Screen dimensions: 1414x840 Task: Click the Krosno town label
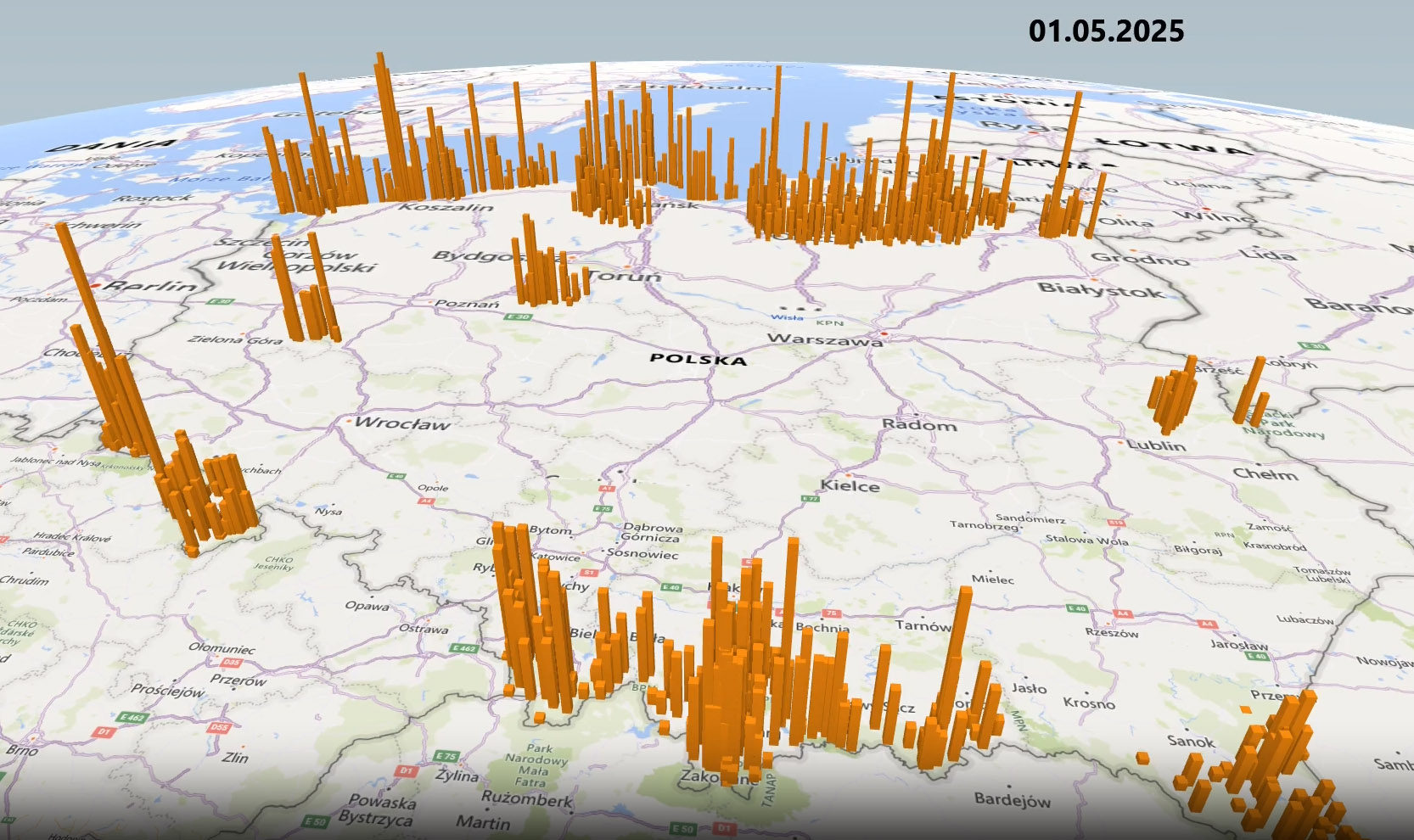[1089, 703]
